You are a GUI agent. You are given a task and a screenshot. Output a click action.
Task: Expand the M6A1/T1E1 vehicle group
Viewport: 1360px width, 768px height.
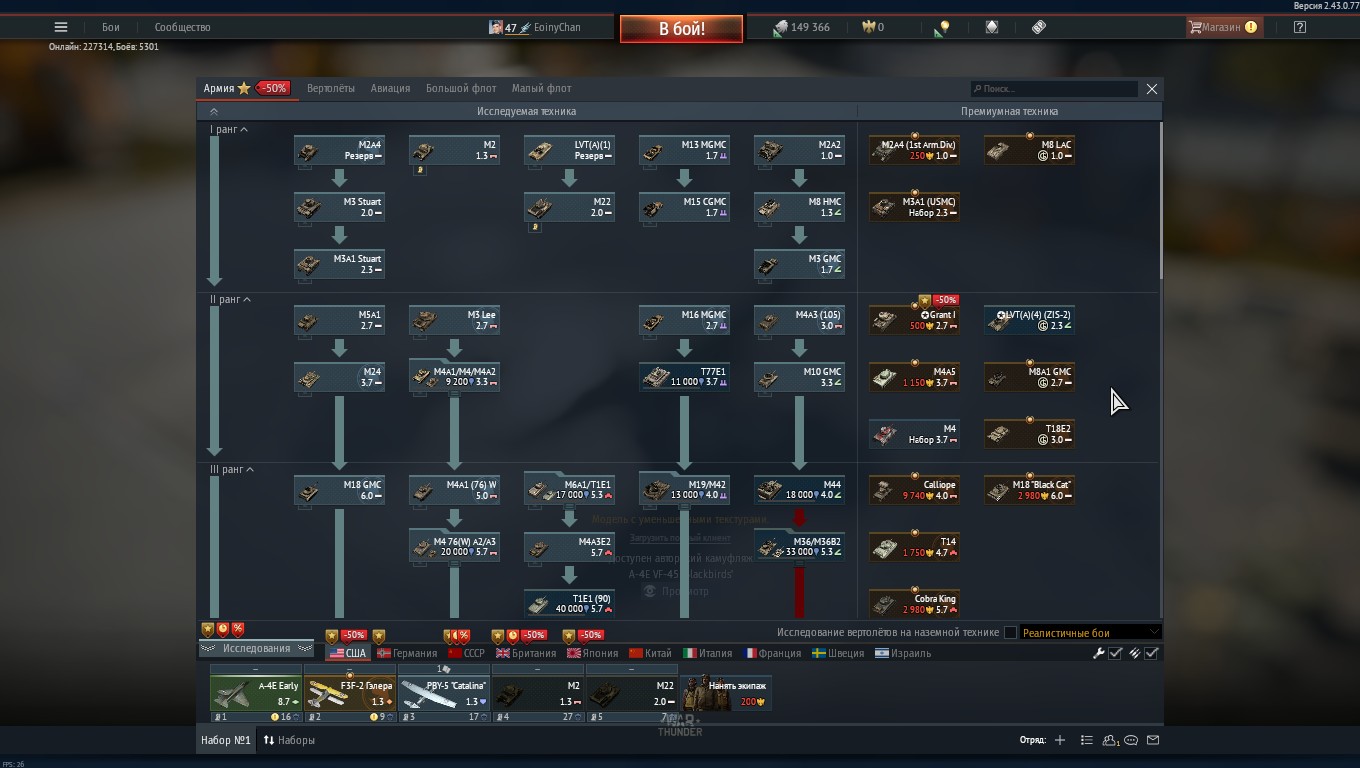(570, 489)
